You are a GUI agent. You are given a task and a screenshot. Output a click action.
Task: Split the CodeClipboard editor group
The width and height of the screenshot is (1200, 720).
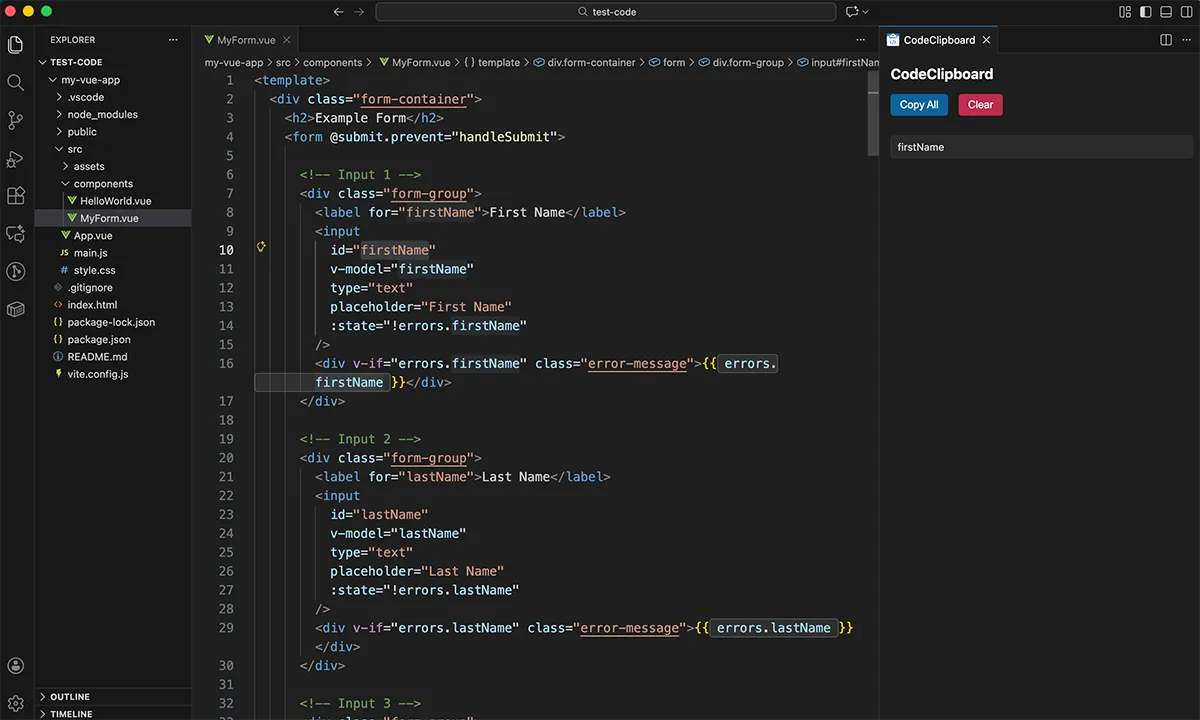click(x=1165, y=40)
